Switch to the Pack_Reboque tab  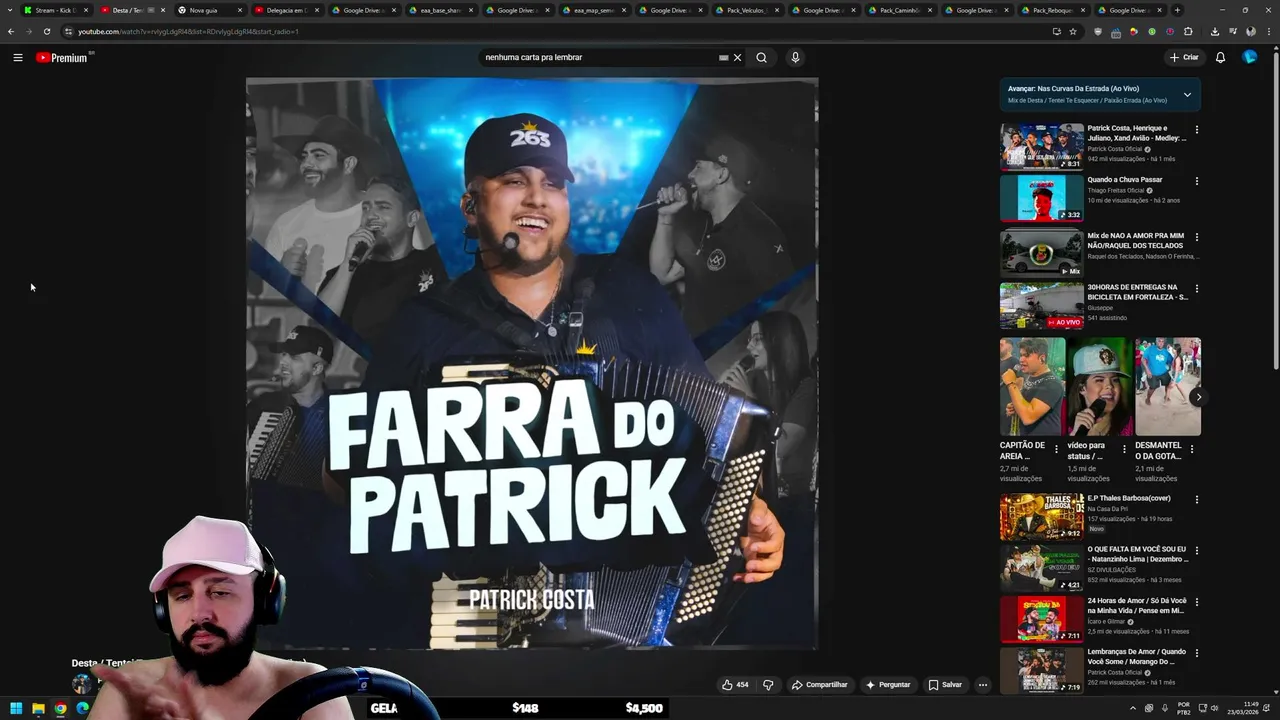(x=1054, y=10)
